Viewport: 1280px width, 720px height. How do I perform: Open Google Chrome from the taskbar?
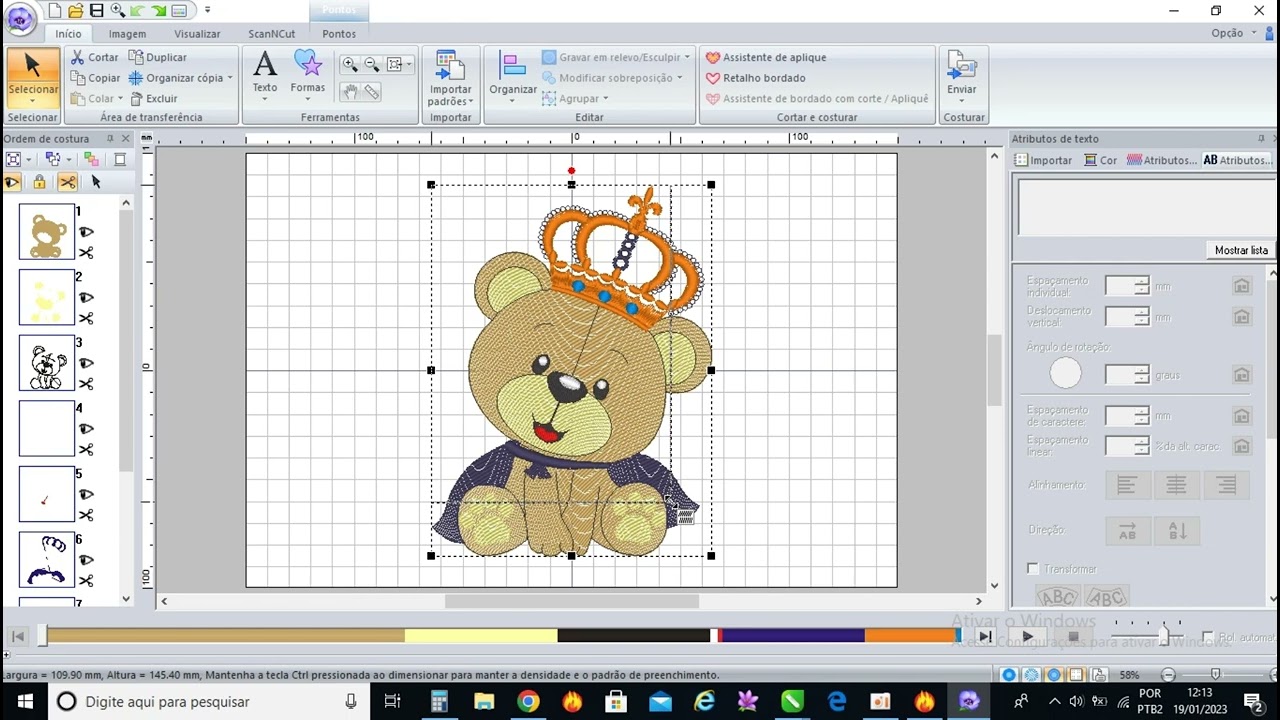coord(528,701)
